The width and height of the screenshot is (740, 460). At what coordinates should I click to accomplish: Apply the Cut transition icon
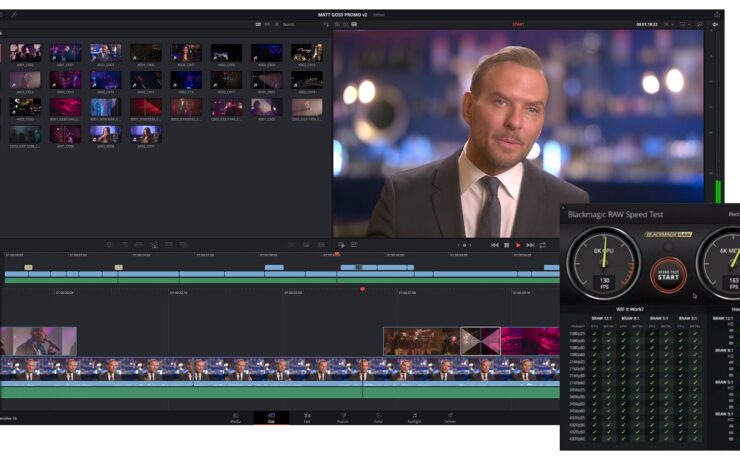click(291, 245)
